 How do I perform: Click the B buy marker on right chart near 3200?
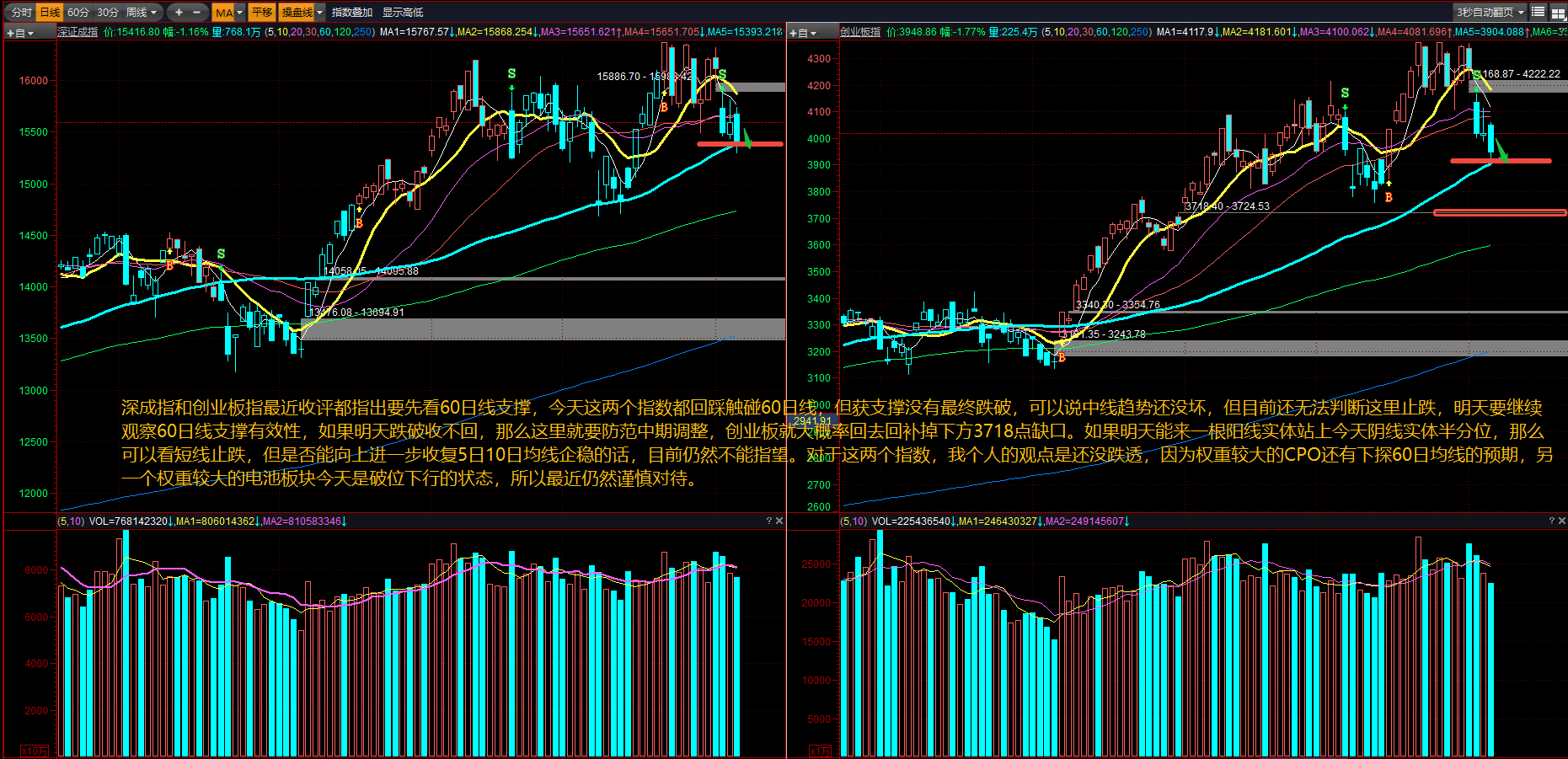1062,358
